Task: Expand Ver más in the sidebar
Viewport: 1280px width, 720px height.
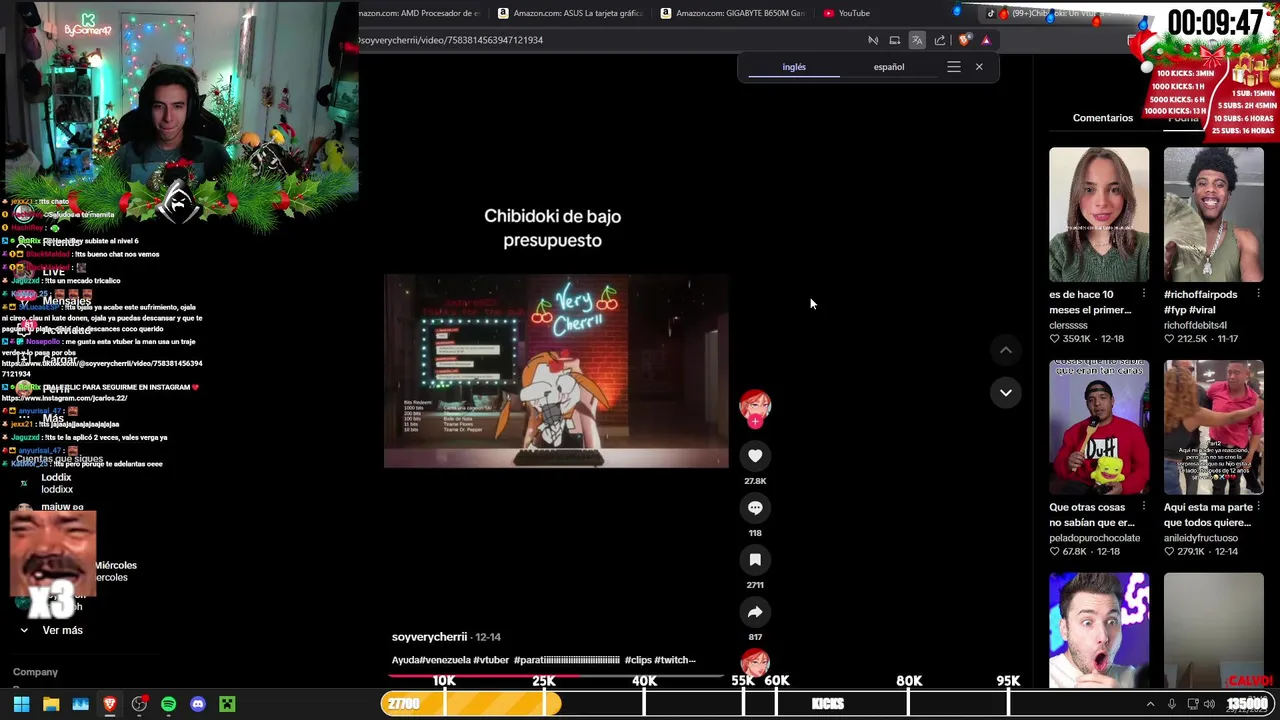Action: click(62, 630)
